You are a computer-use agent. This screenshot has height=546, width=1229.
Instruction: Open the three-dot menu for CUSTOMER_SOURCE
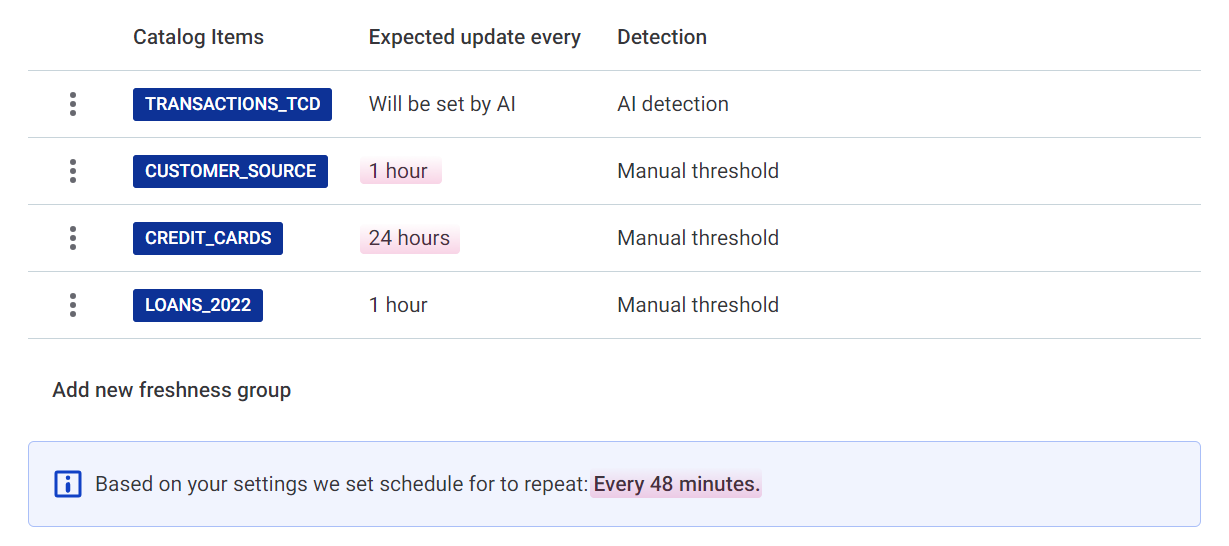73,171
